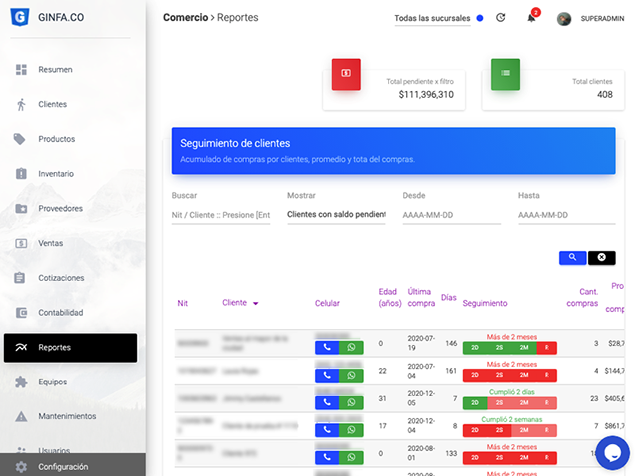Screen dimensions: 635x476
Task: Click the GINFA.CO logo icon
Action: (18, 18)
